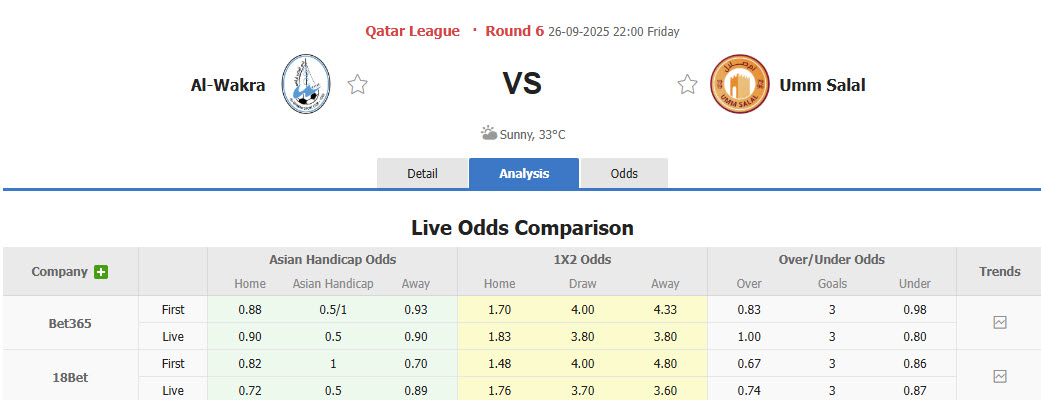Viewport: 1041px width, 400px height.
Task: Open the Qatar League link
Action: pyautogui.click(x=412, y=31)
